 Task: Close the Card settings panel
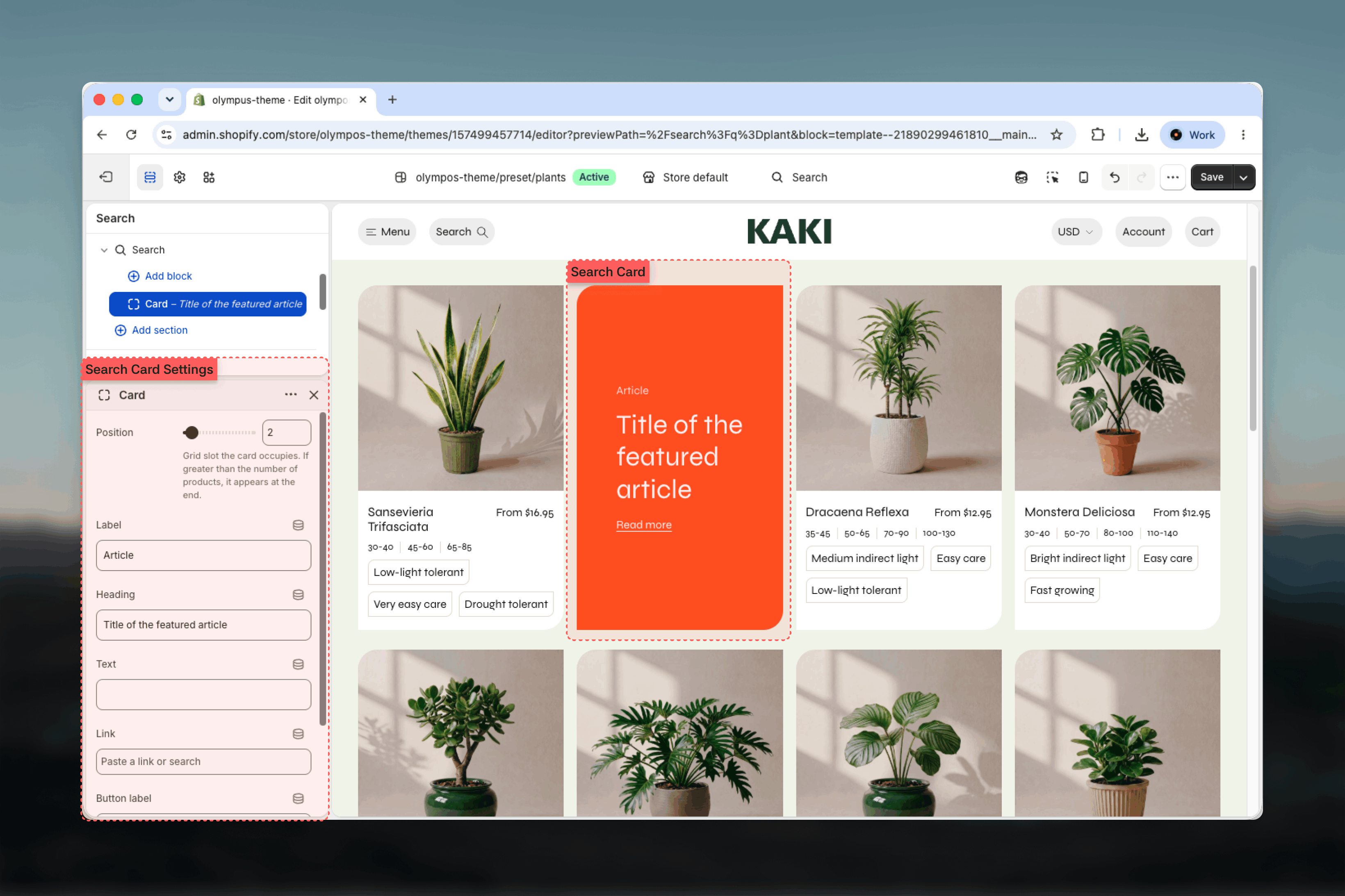(314, 395)
